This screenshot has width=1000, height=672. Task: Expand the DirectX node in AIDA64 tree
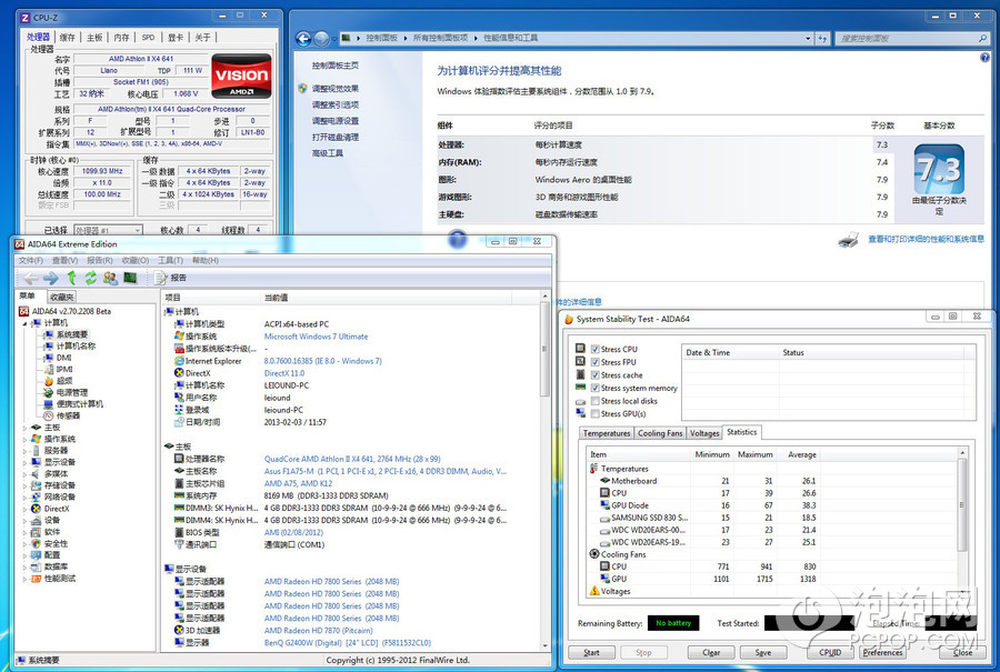pyautogui.click(x=25, y=509)
